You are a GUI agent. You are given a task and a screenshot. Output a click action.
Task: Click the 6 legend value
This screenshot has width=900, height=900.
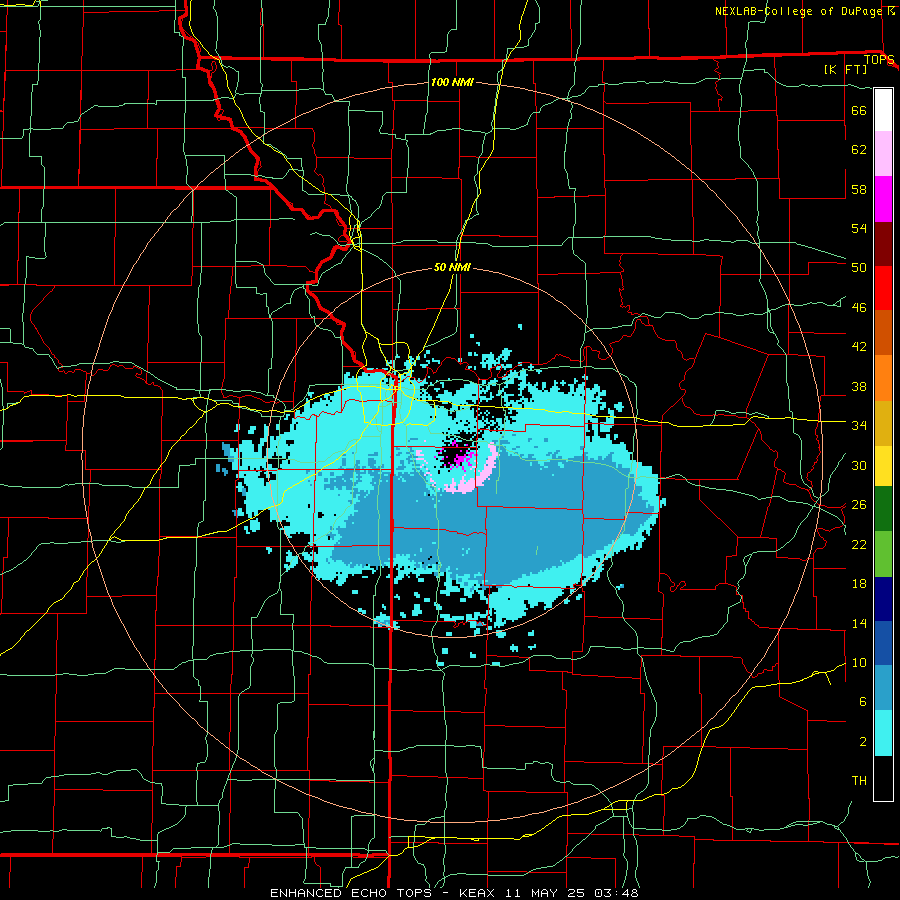pos(863,701)
